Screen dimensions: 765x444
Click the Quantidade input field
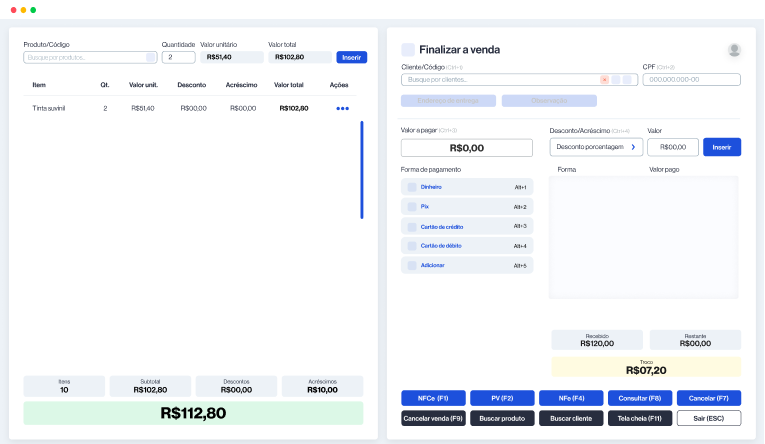[x=179, y=58]
